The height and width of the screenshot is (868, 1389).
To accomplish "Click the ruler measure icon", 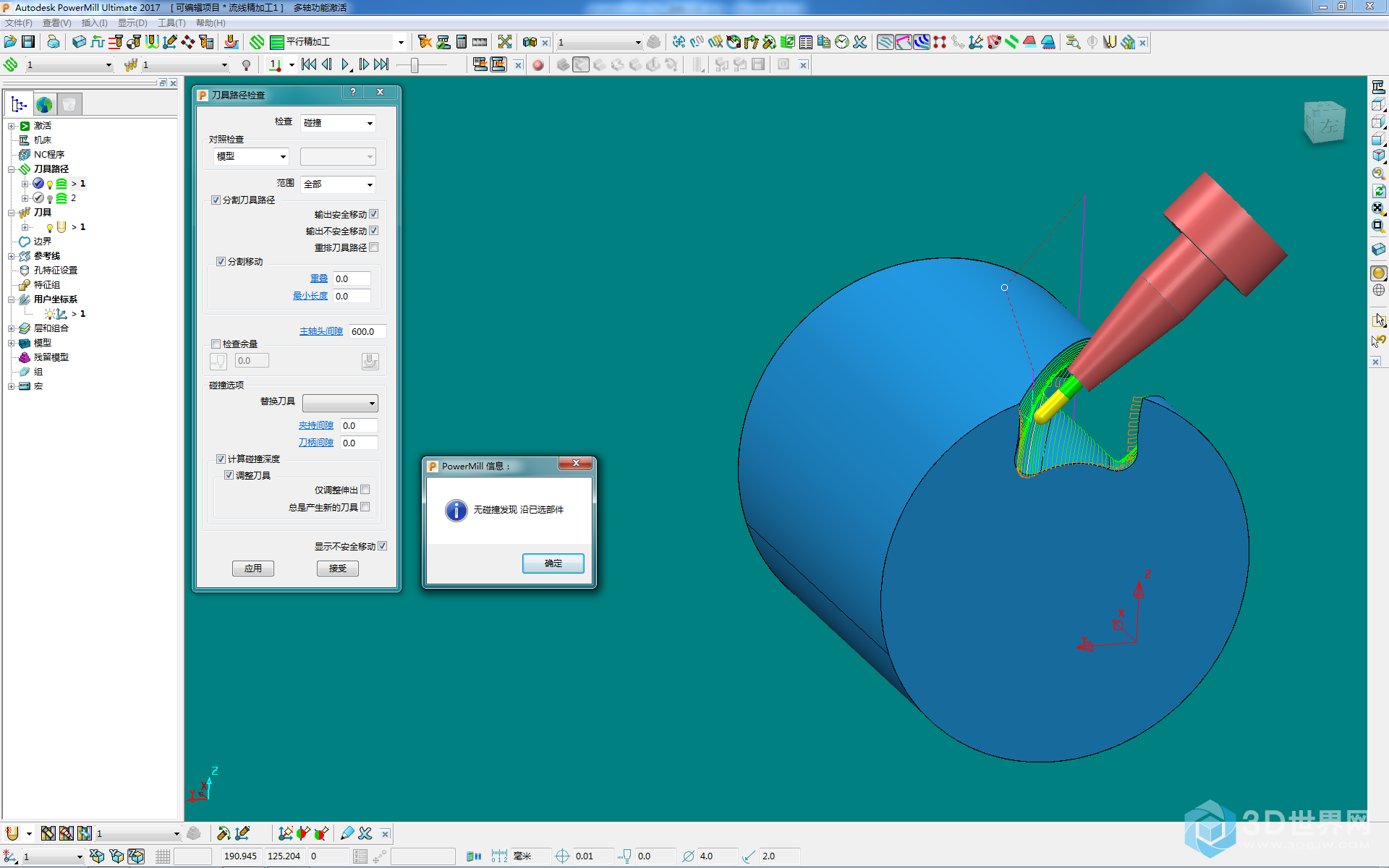I will (480, 42).
